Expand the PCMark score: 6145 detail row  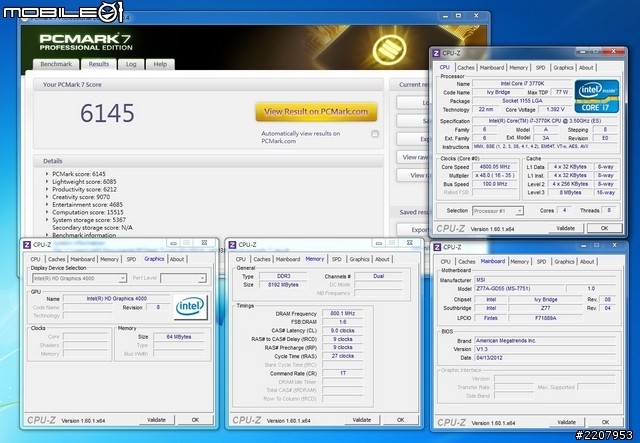coord(47,174)
